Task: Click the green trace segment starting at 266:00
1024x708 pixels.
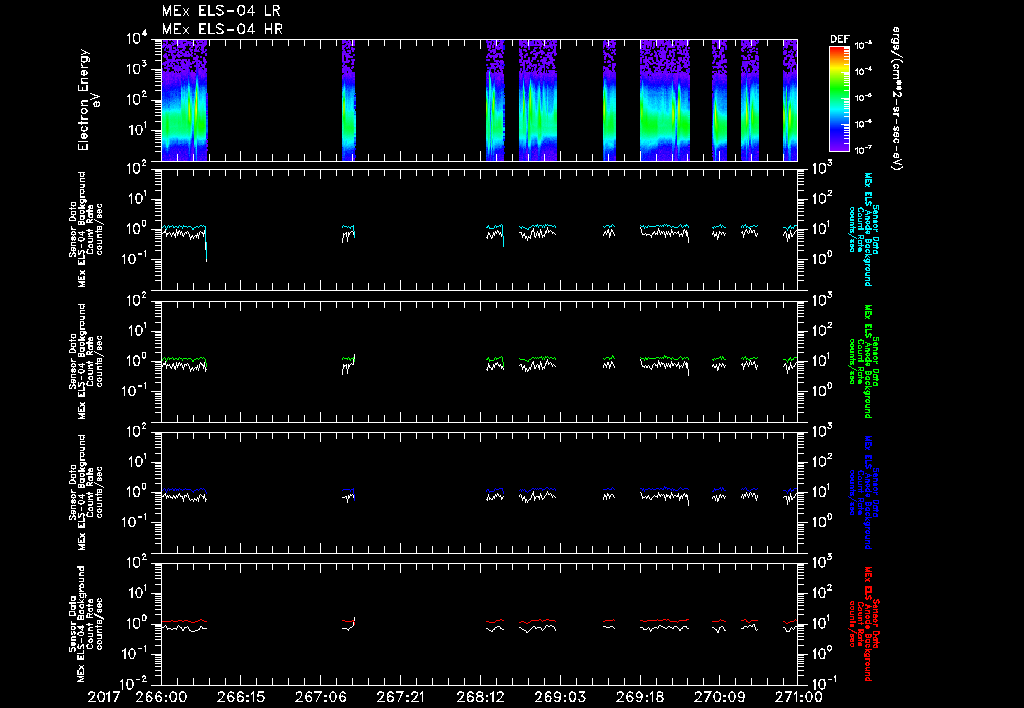Action: coord(184,359)
